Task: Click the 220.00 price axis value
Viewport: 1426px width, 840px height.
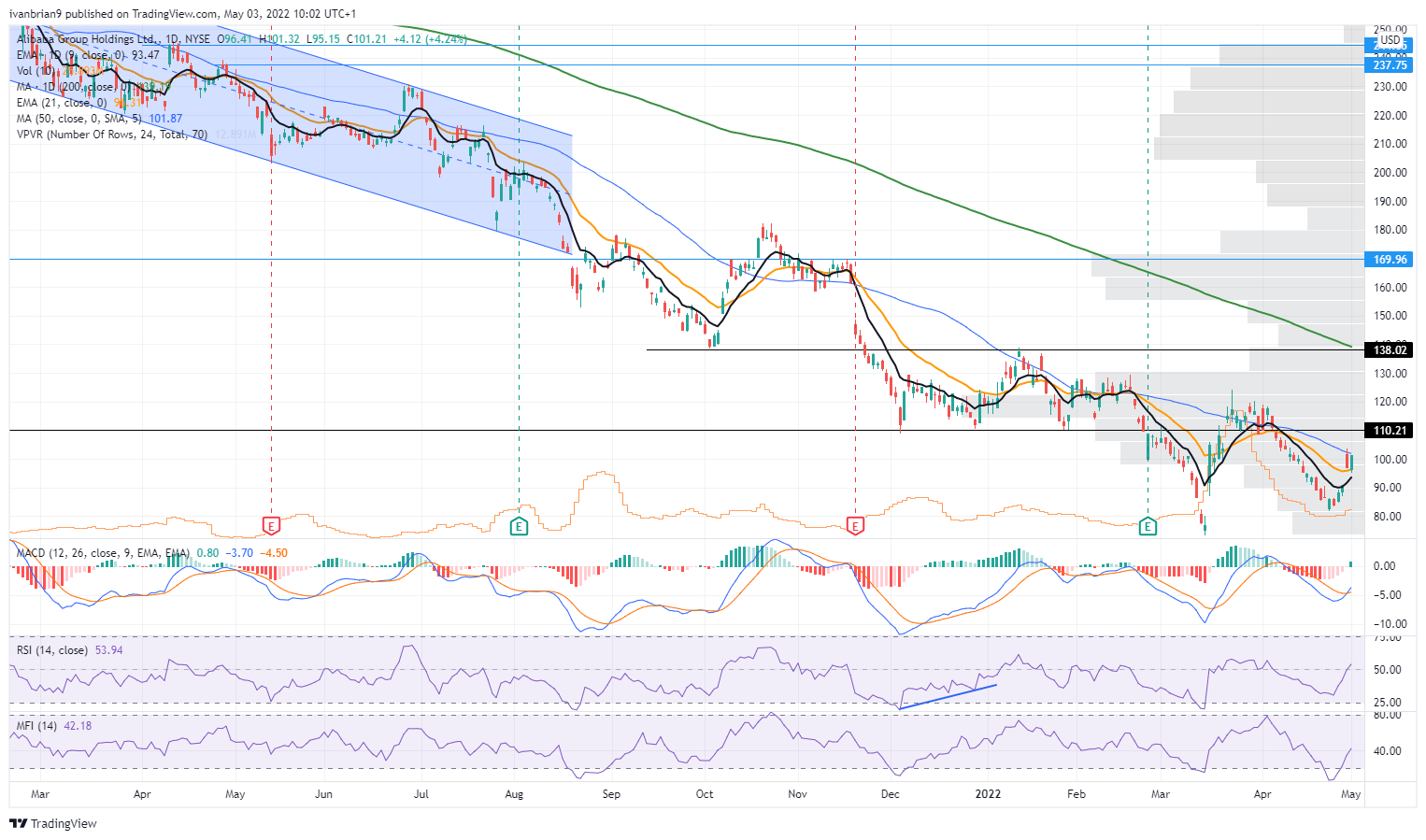Action: (x=1390, y=116)
